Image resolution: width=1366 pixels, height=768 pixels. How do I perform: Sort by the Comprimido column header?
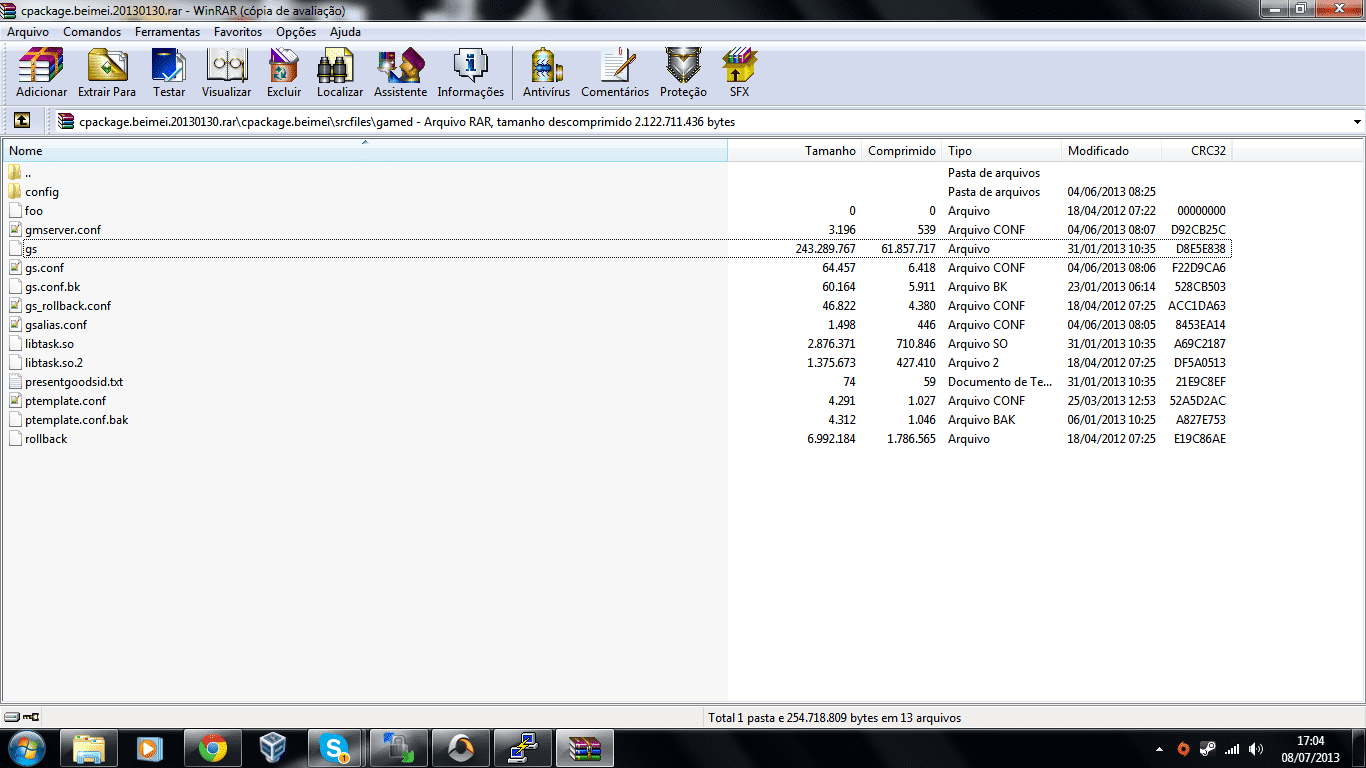(x=901, y=151)
